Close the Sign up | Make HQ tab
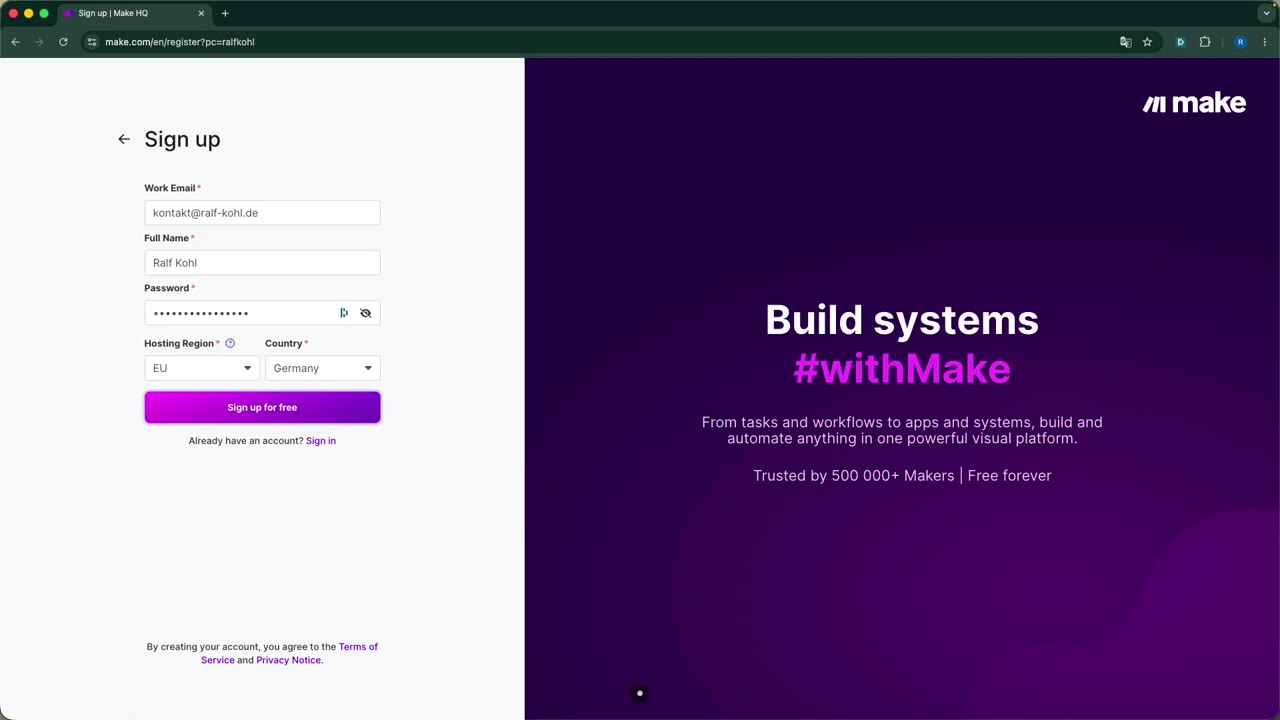 [x=201, y=13]
